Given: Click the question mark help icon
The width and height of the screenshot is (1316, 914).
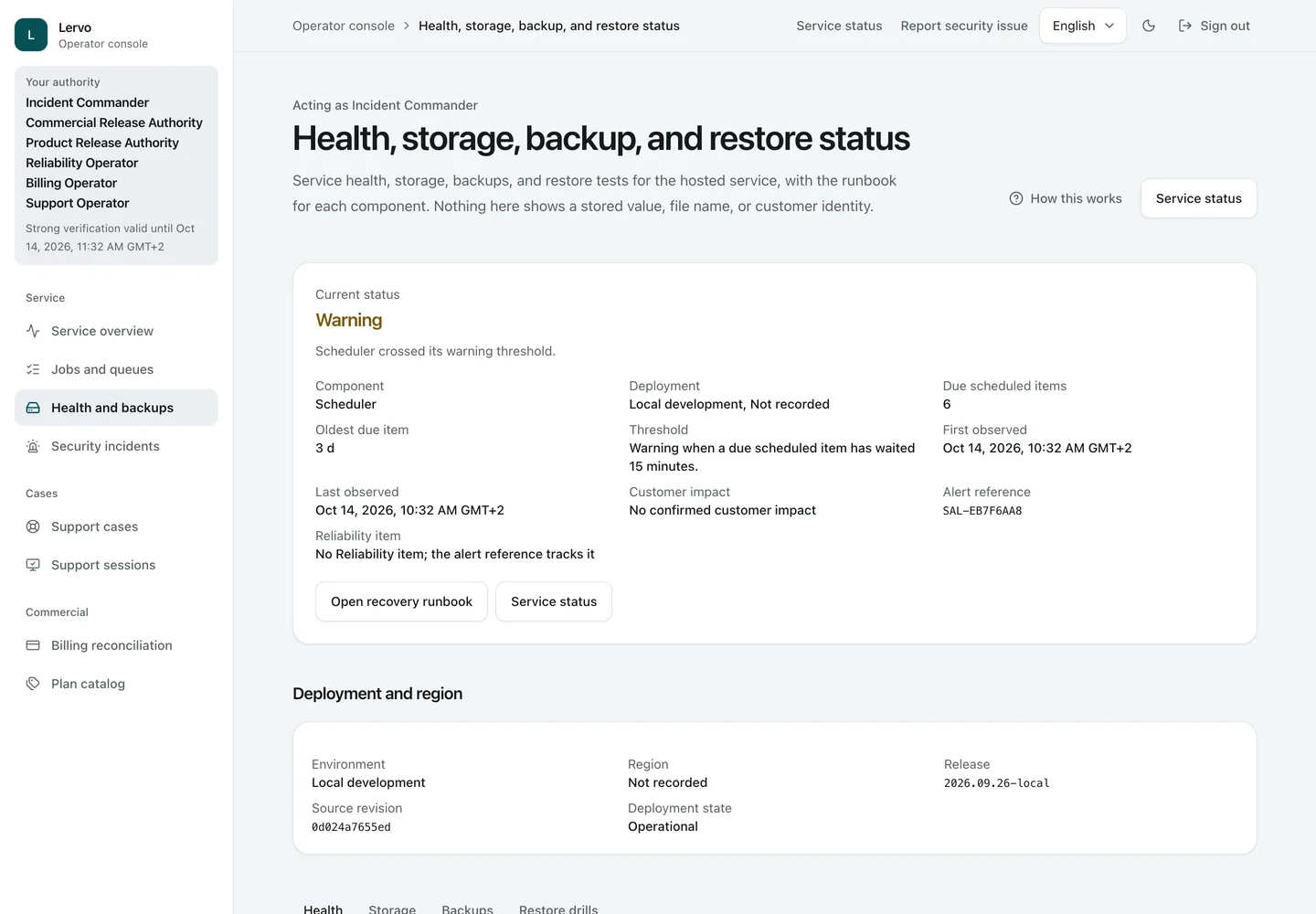Looking at the screenshot, I should 1016,198.
